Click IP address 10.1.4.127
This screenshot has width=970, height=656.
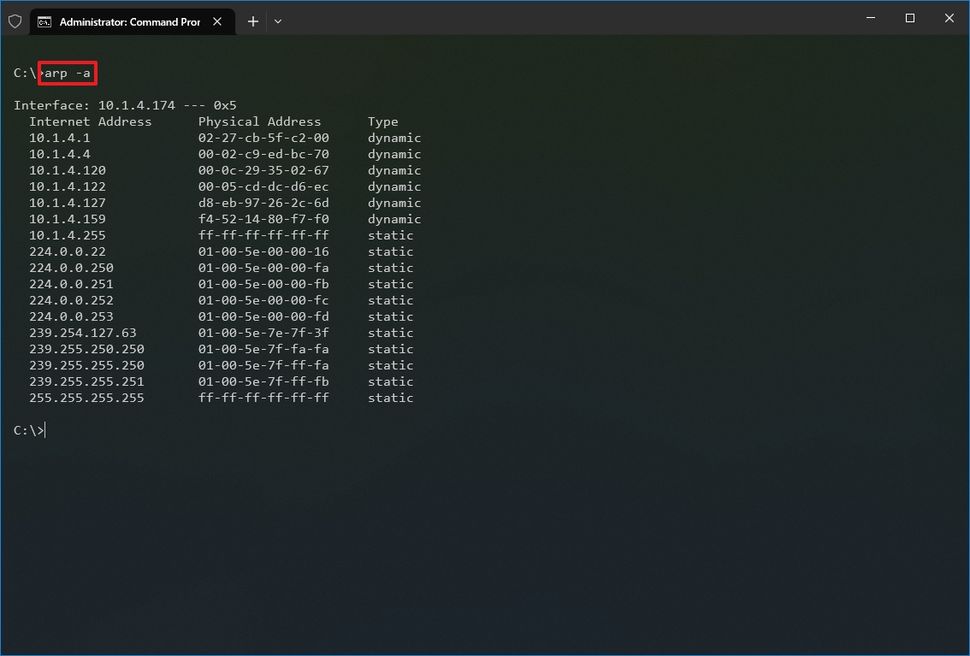point(67,202)
